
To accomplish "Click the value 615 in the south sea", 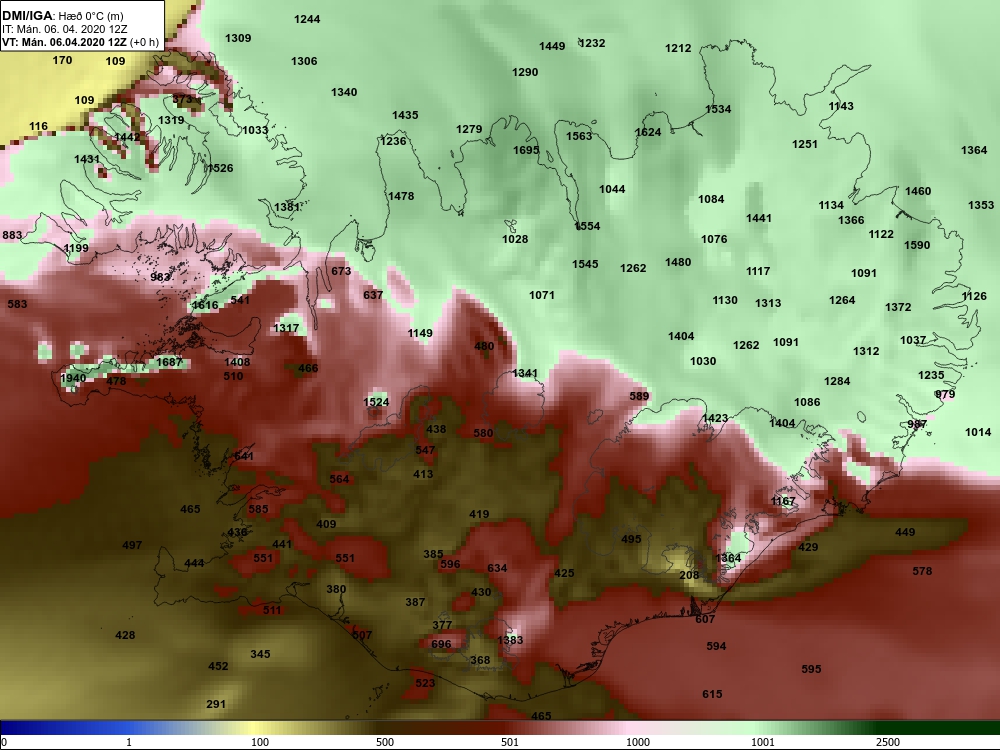I will pos(712,694).
